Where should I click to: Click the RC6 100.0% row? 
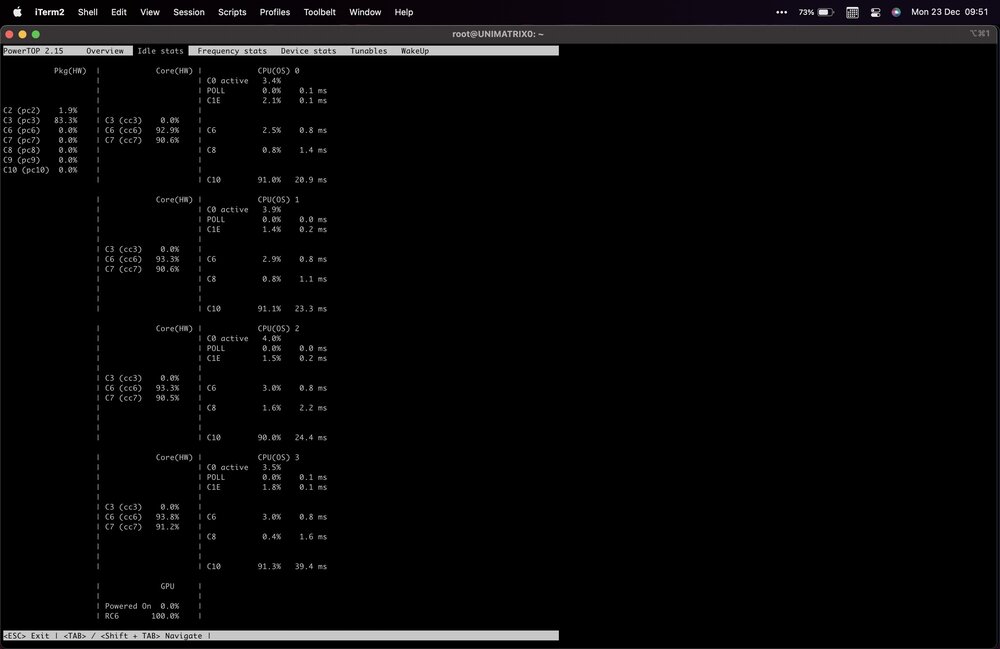coord(142,616)
